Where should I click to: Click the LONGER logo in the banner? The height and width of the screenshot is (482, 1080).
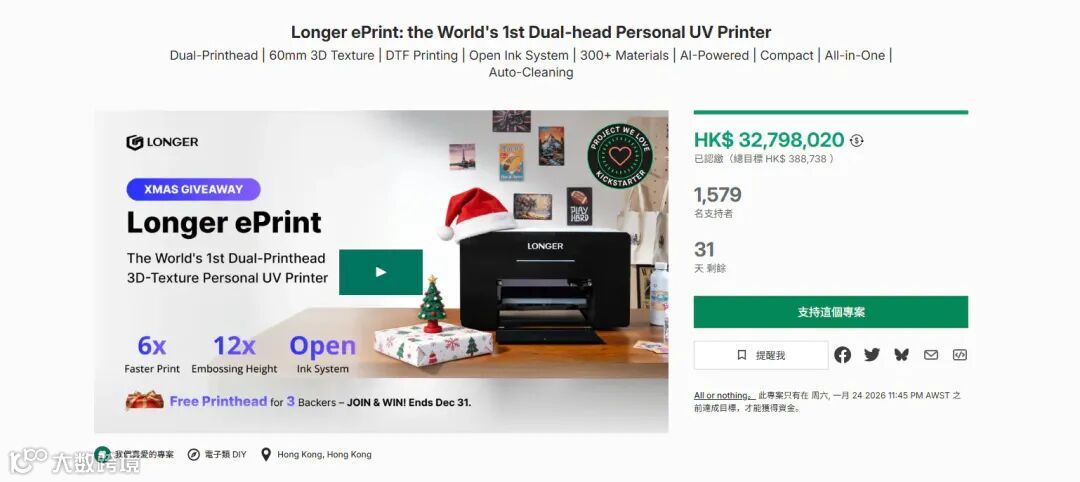coord(162,143)
